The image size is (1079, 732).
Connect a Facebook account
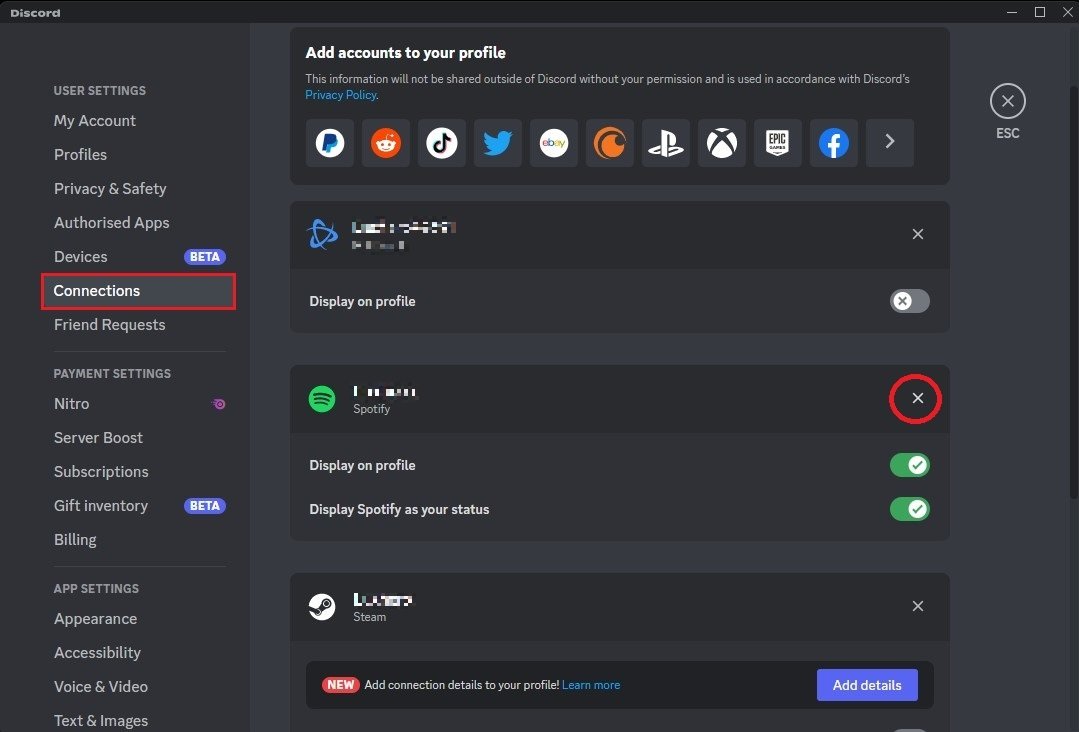(833, 143)
